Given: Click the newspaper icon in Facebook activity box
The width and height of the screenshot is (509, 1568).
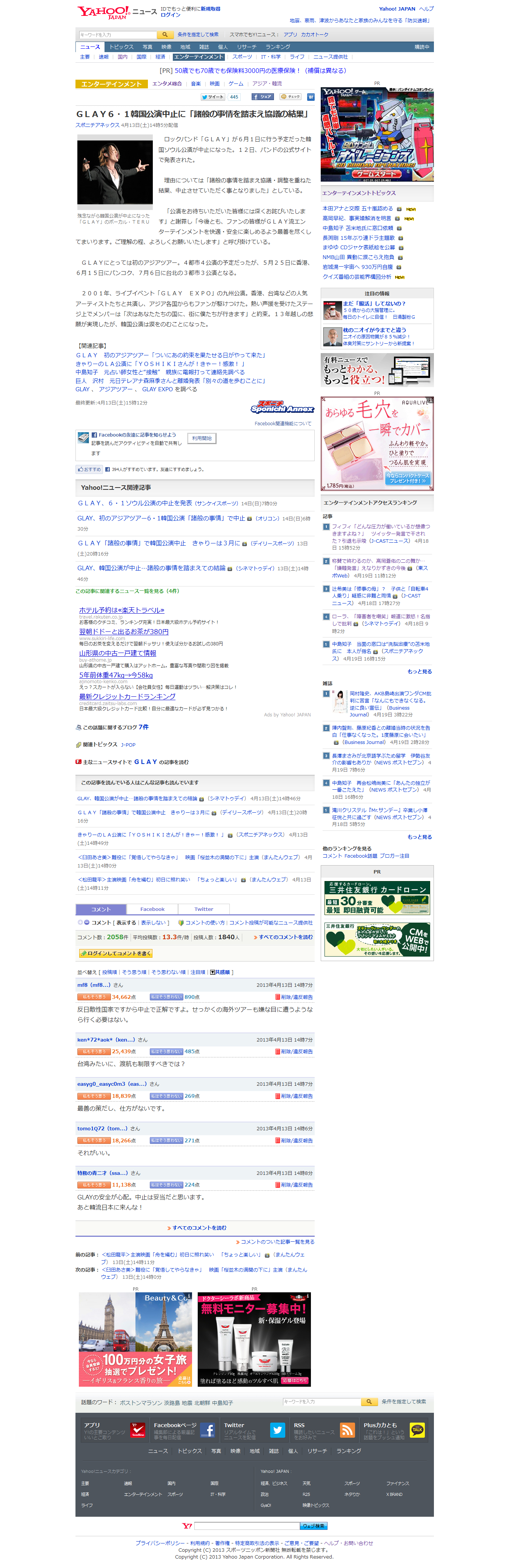Looking at the screenshot, I should [83, 438].
